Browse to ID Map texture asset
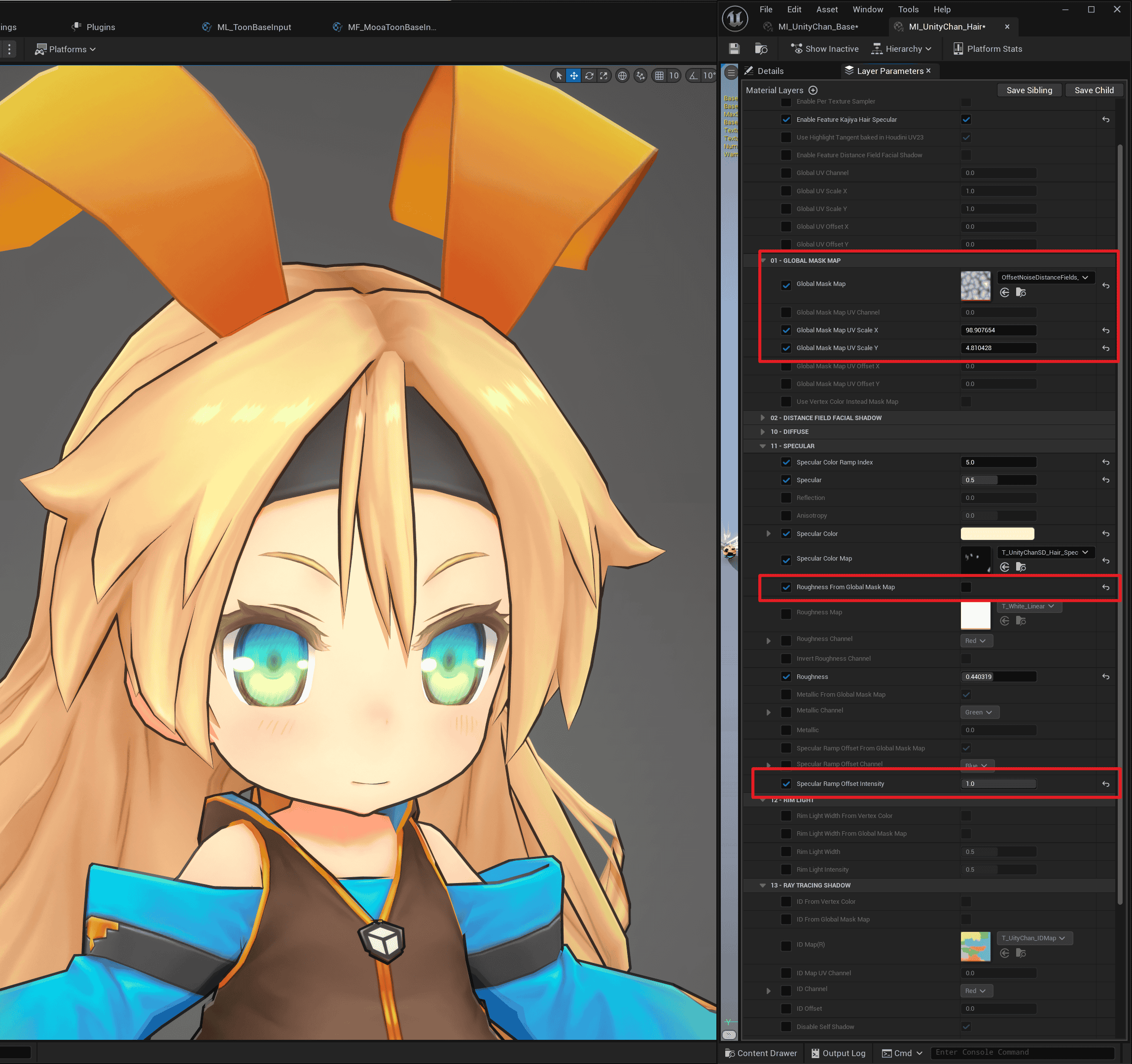Screen dimensions: 1132x1064 click(1021, 953)
